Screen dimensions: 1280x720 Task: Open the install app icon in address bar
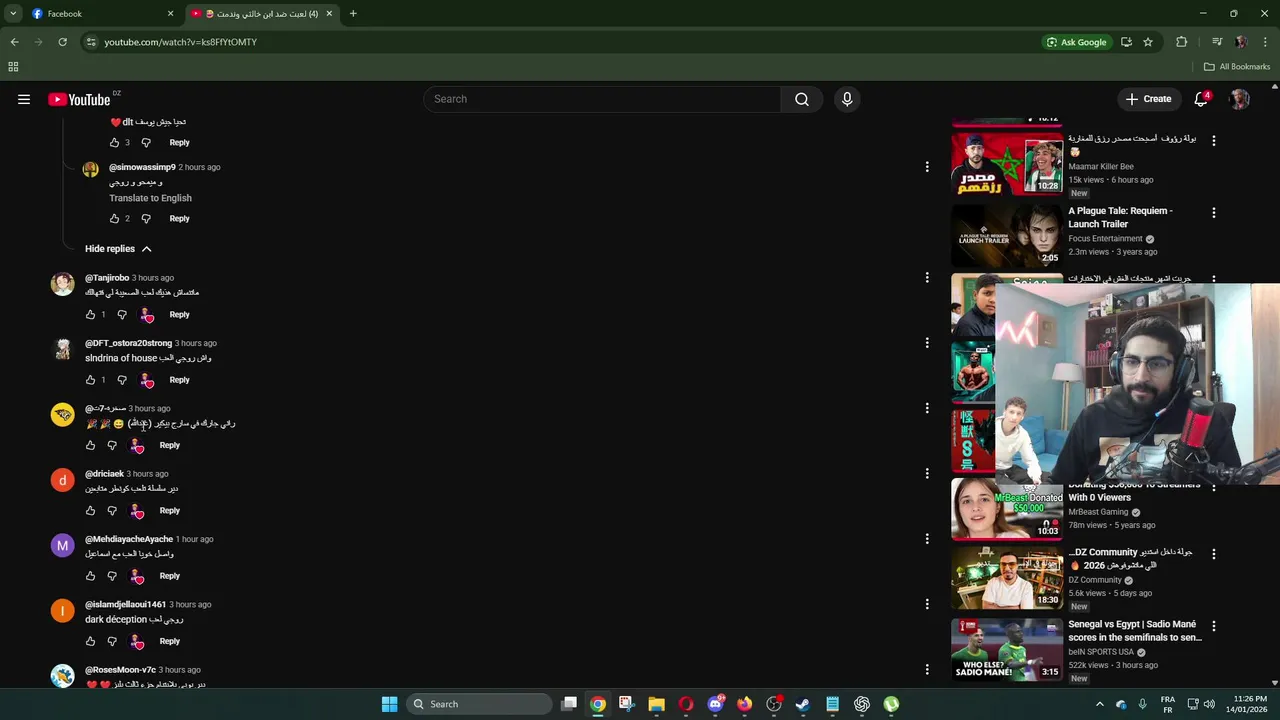click(x=1126, y=42)
